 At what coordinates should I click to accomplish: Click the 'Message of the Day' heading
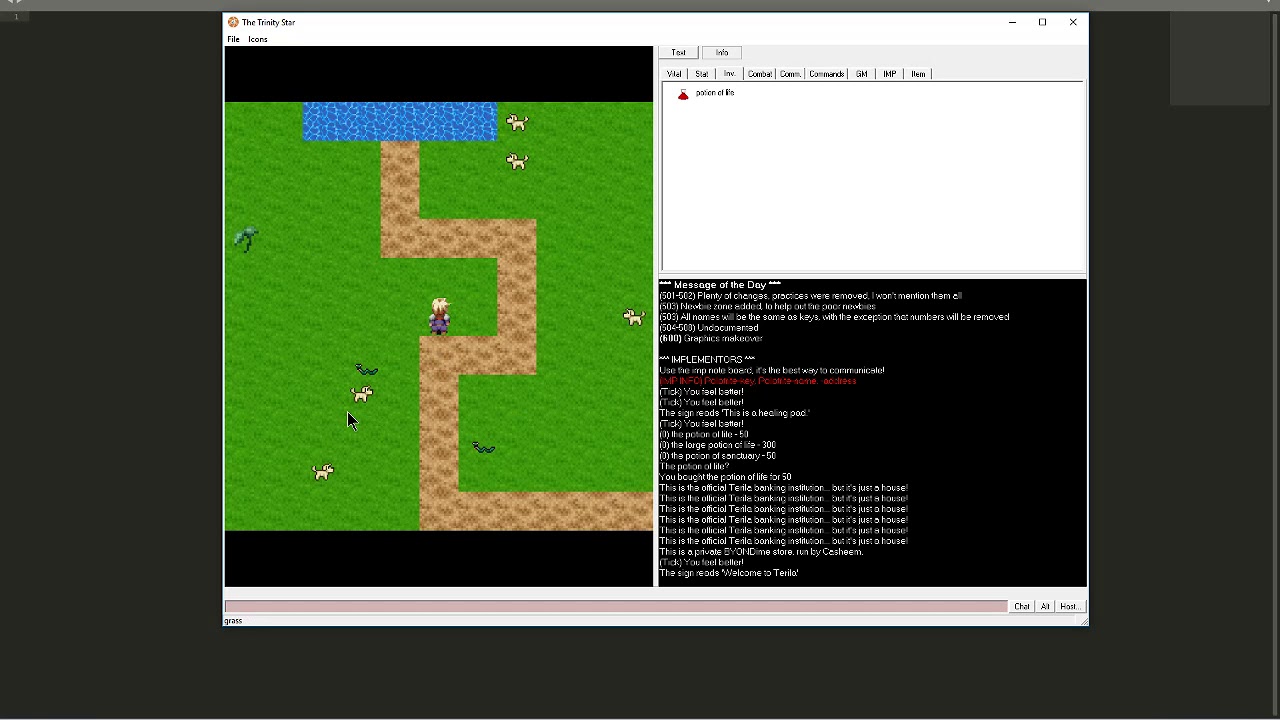720,285
